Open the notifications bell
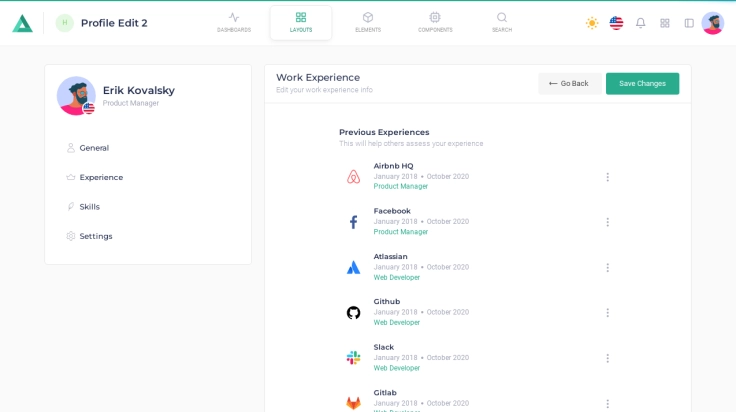Image resolution: width=736 pixels, height=412 pixels. click(x=641, y=23)
